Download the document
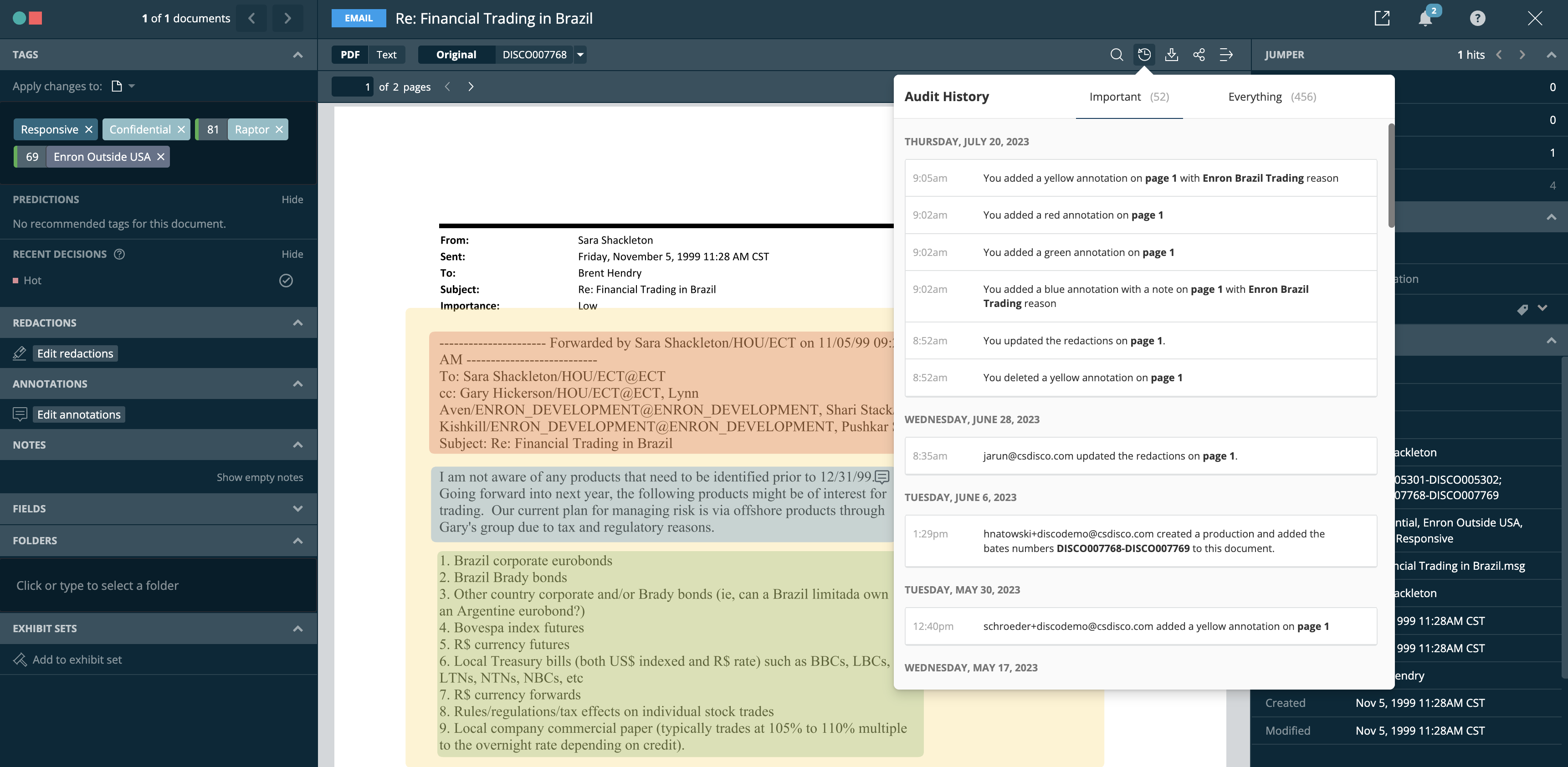The image size is (1568, 767). 1171,55
